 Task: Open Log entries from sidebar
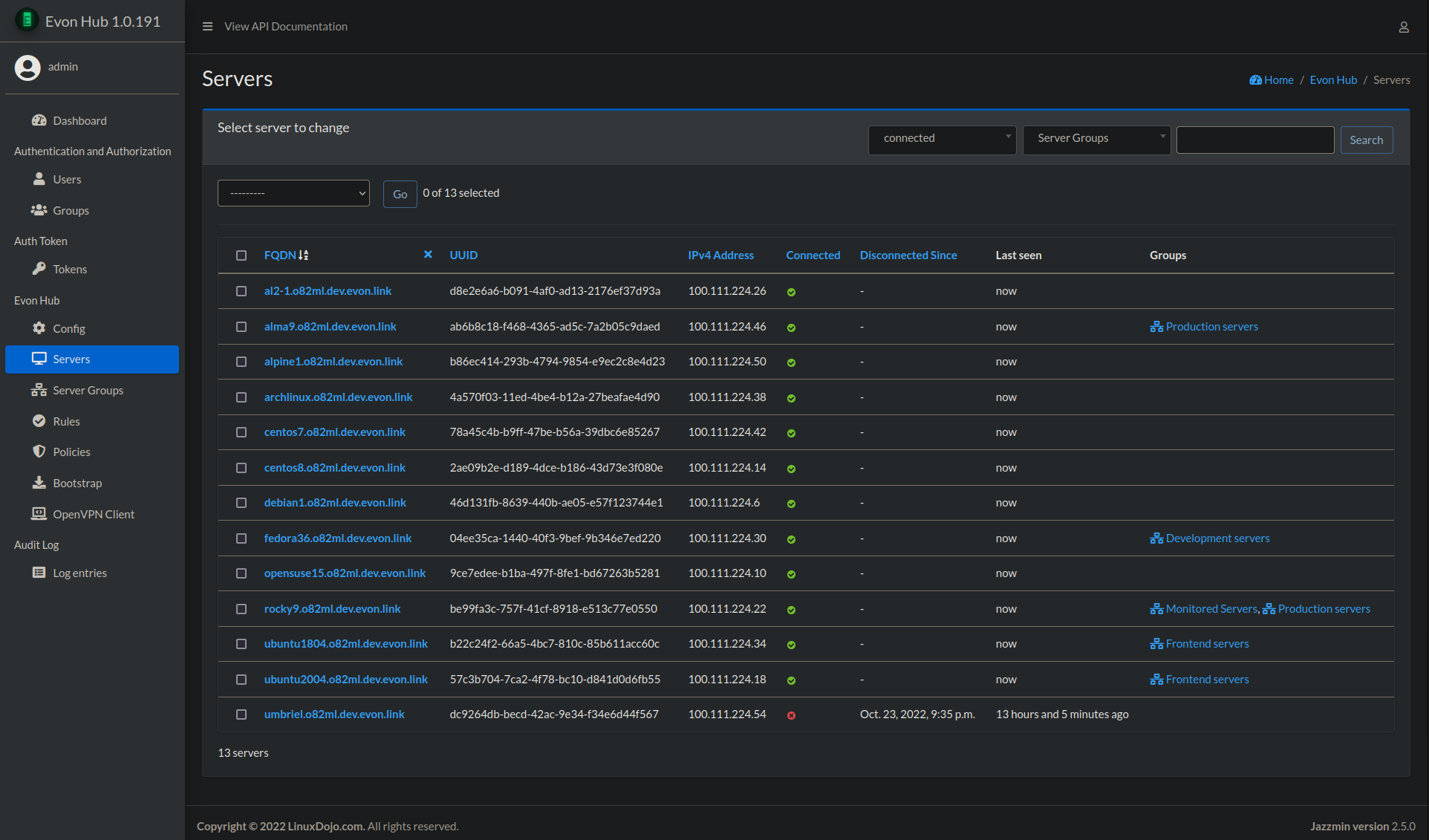tap(92, 573)
